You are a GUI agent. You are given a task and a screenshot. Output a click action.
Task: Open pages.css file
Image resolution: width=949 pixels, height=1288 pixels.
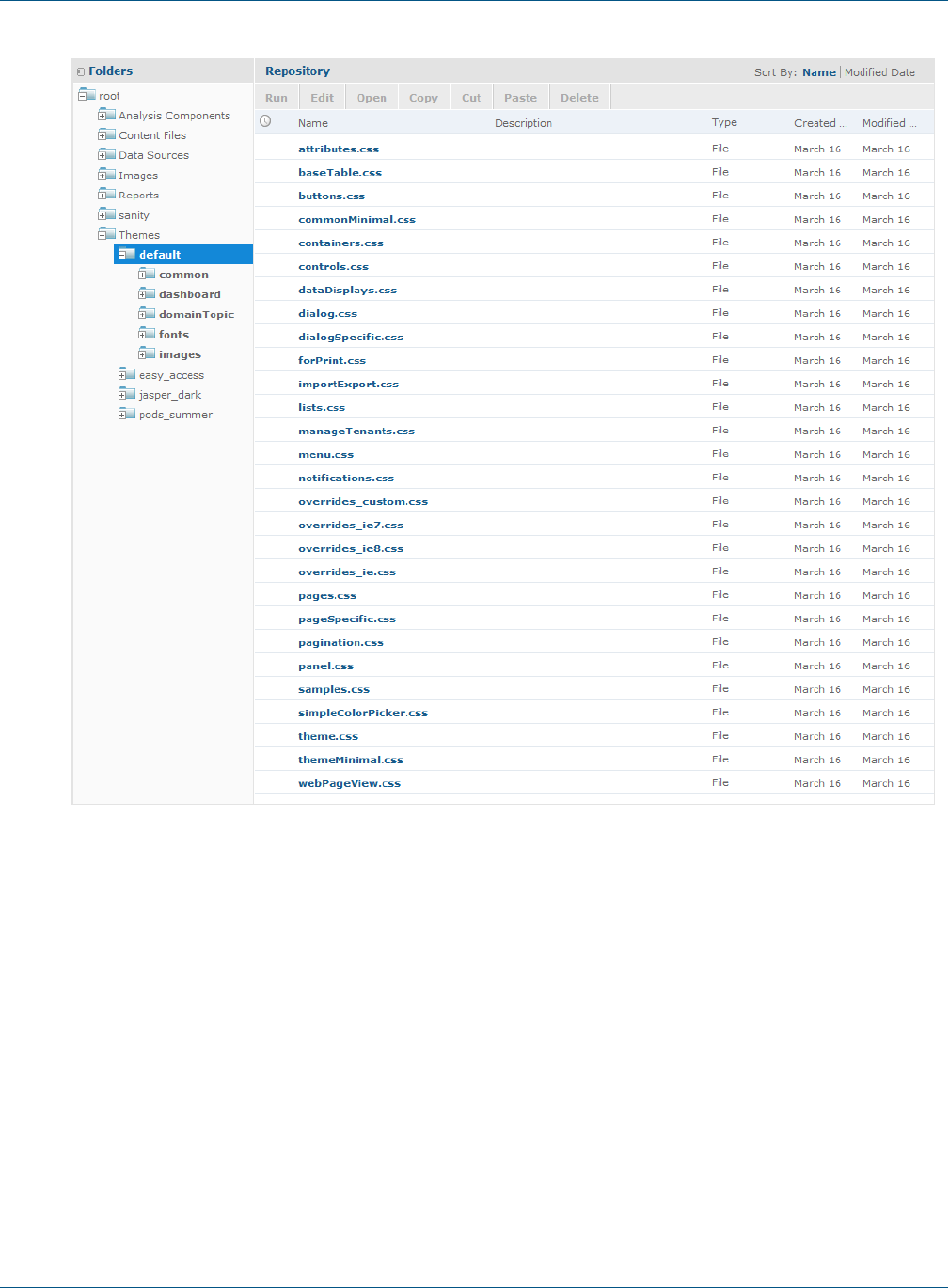point(327,595)
